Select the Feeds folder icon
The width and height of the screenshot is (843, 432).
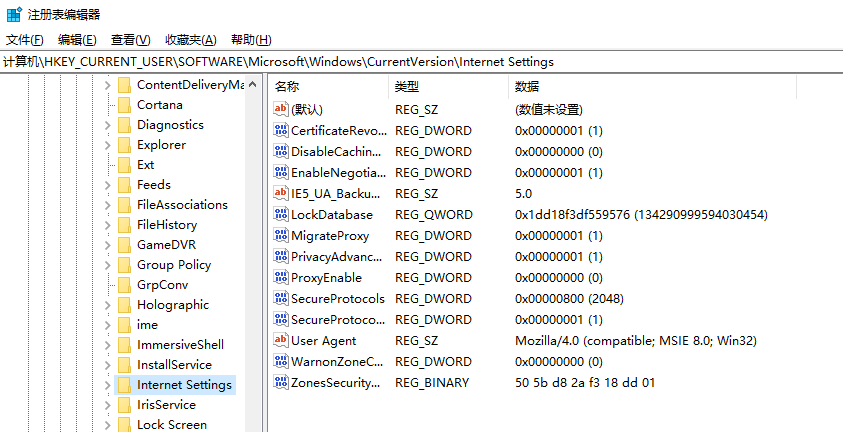[124, 185]
